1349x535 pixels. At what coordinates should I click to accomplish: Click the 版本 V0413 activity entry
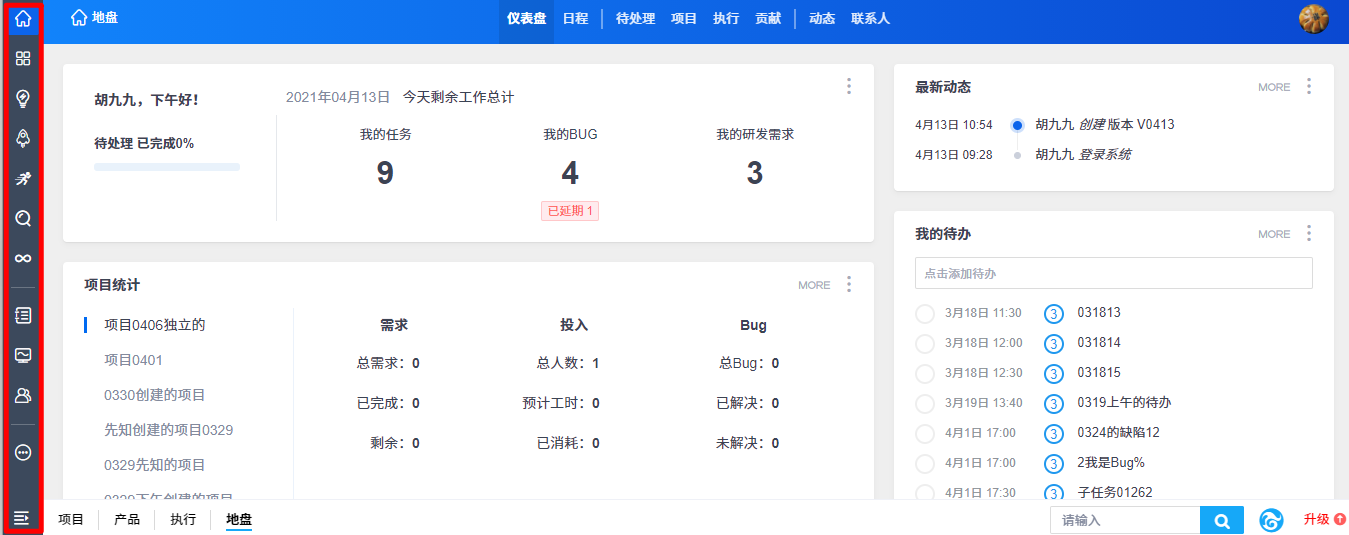point(1141,125)
